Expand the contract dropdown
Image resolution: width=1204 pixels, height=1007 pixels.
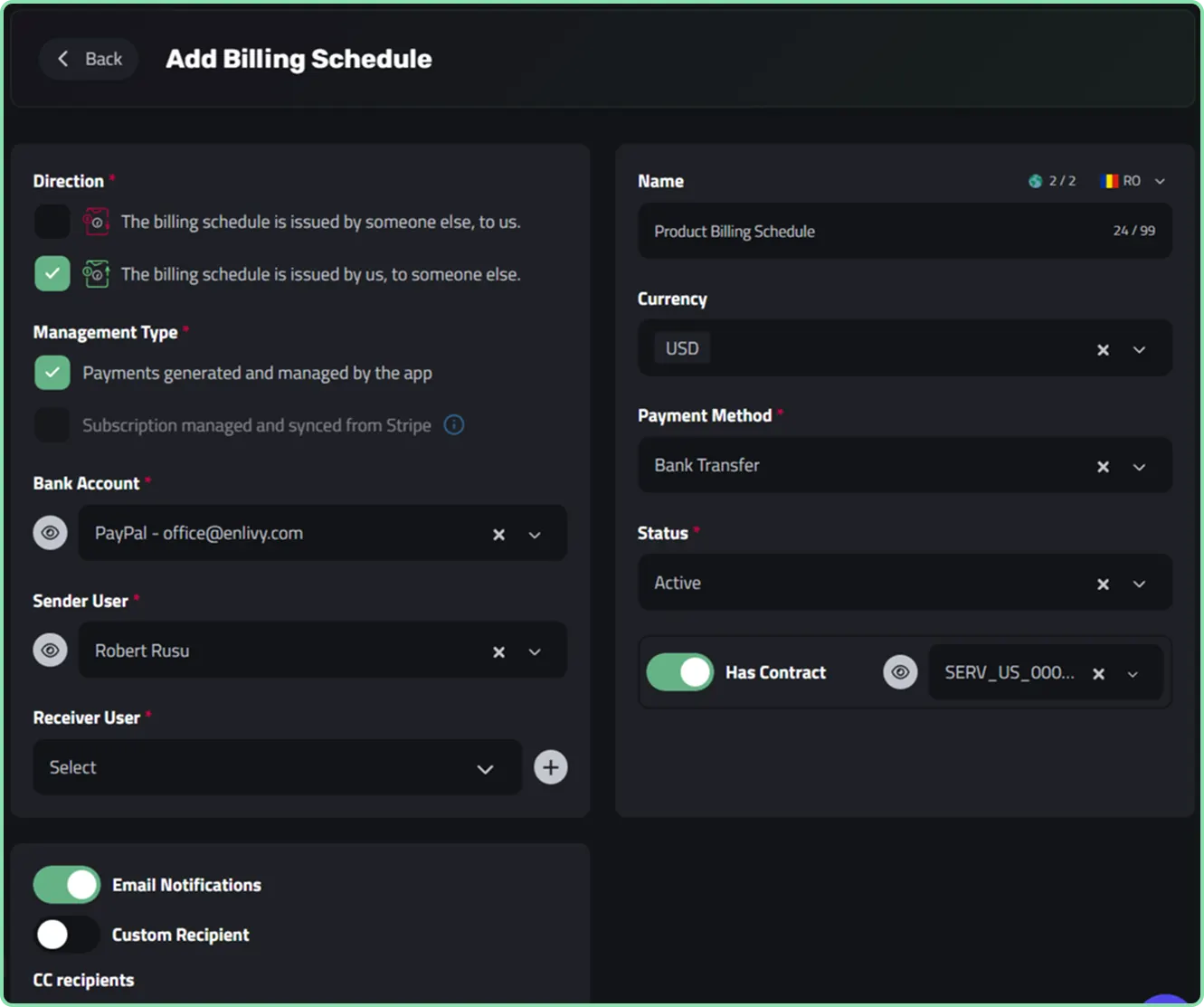coord(1133,674)
